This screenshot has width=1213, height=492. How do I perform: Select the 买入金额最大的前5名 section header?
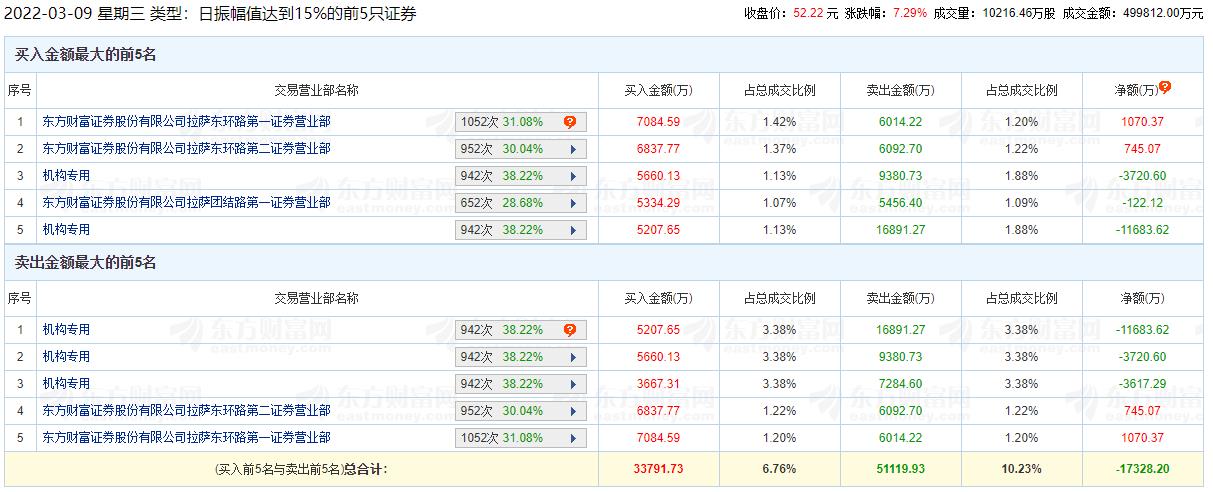point(86,55)
